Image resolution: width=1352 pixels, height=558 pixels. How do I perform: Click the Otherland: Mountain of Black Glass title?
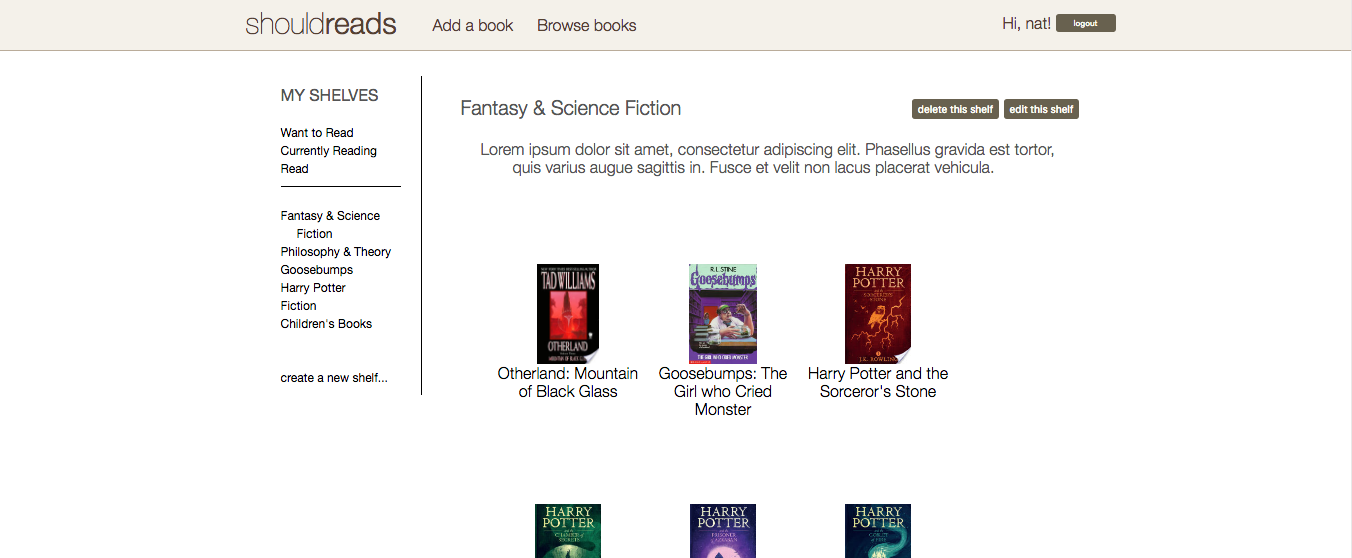point(568,382)
